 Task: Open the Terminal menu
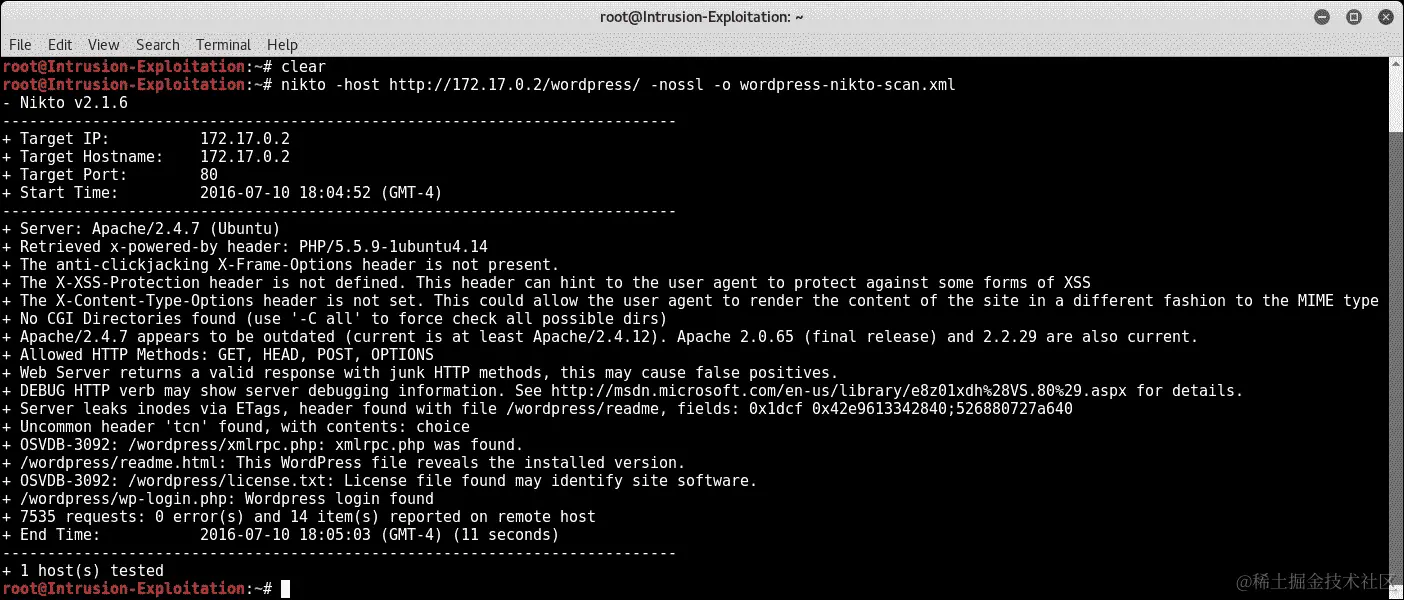224,45
